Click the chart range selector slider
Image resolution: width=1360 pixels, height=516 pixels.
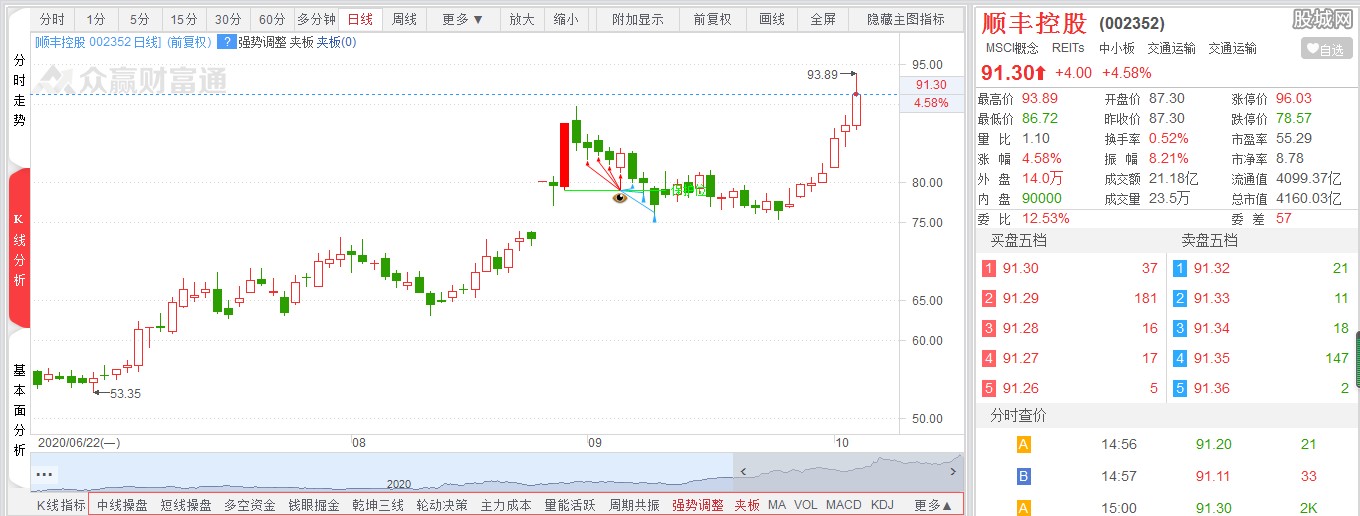coord(848,472)
